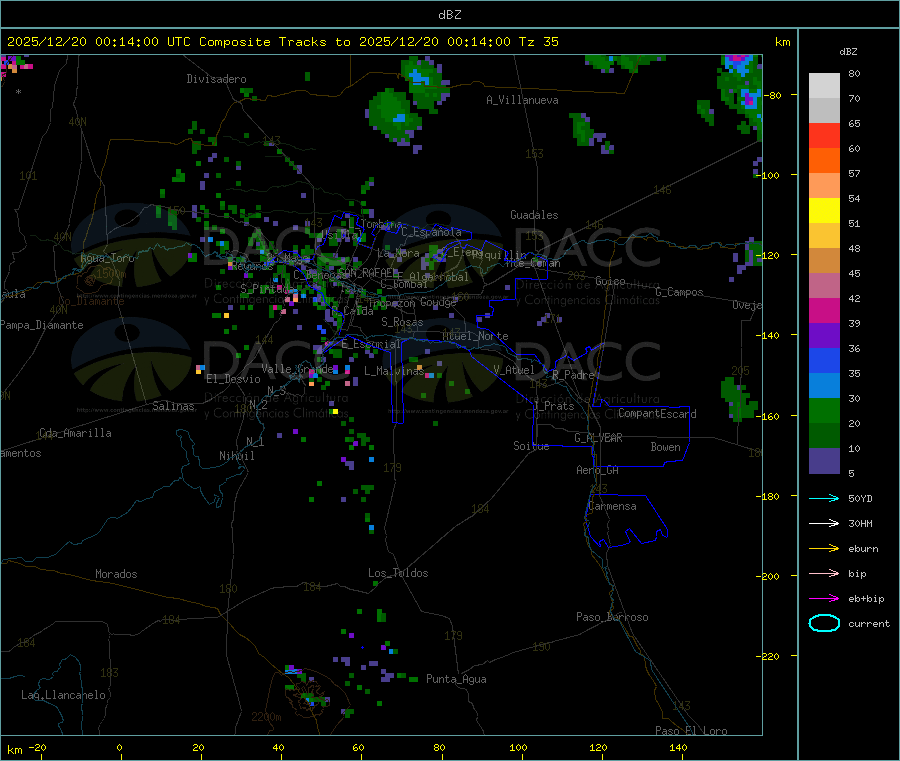Select the red color band below 65

824,135
